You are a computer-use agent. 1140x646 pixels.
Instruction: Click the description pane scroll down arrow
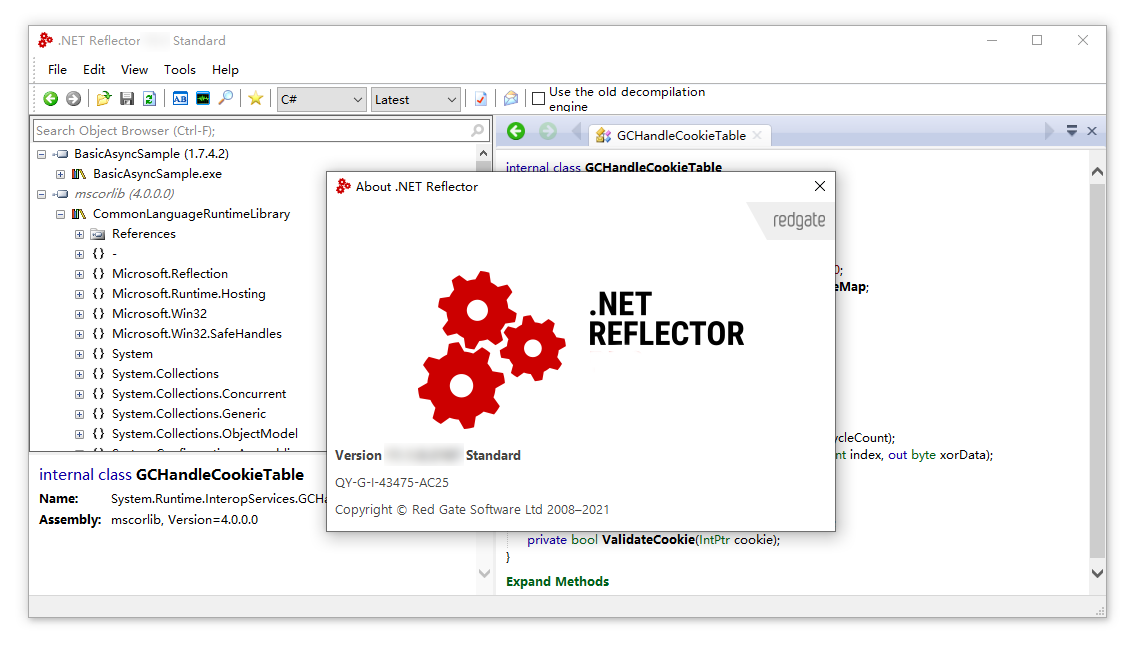[x=484, y=573]
